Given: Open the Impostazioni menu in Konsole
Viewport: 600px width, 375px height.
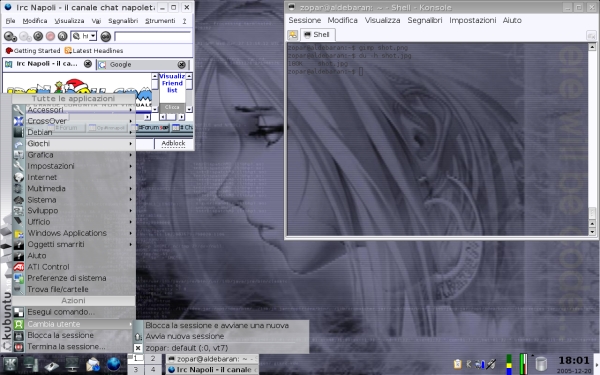Looking at the screenshot, I should pyautogui.click(x=473, y=20).
